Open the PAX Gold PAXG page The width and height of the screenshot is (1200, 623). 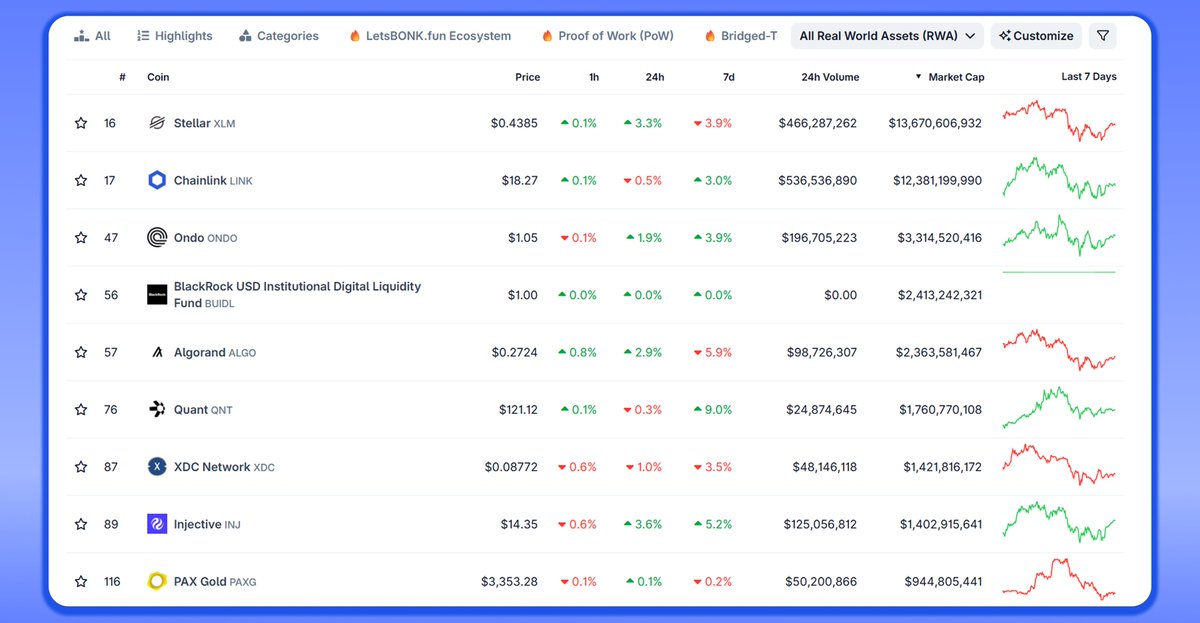[215, 582]
